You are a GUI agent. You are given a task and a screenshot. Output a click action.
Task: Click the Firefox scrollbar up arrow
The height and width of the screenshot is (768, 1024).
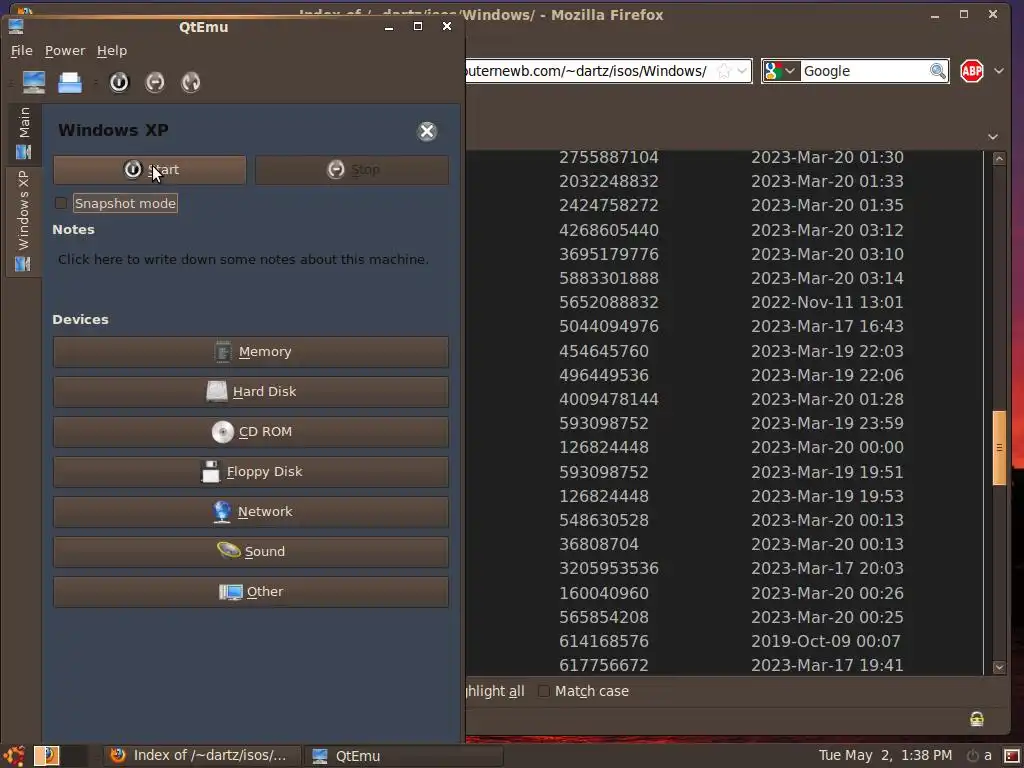[x=999, y=159]
